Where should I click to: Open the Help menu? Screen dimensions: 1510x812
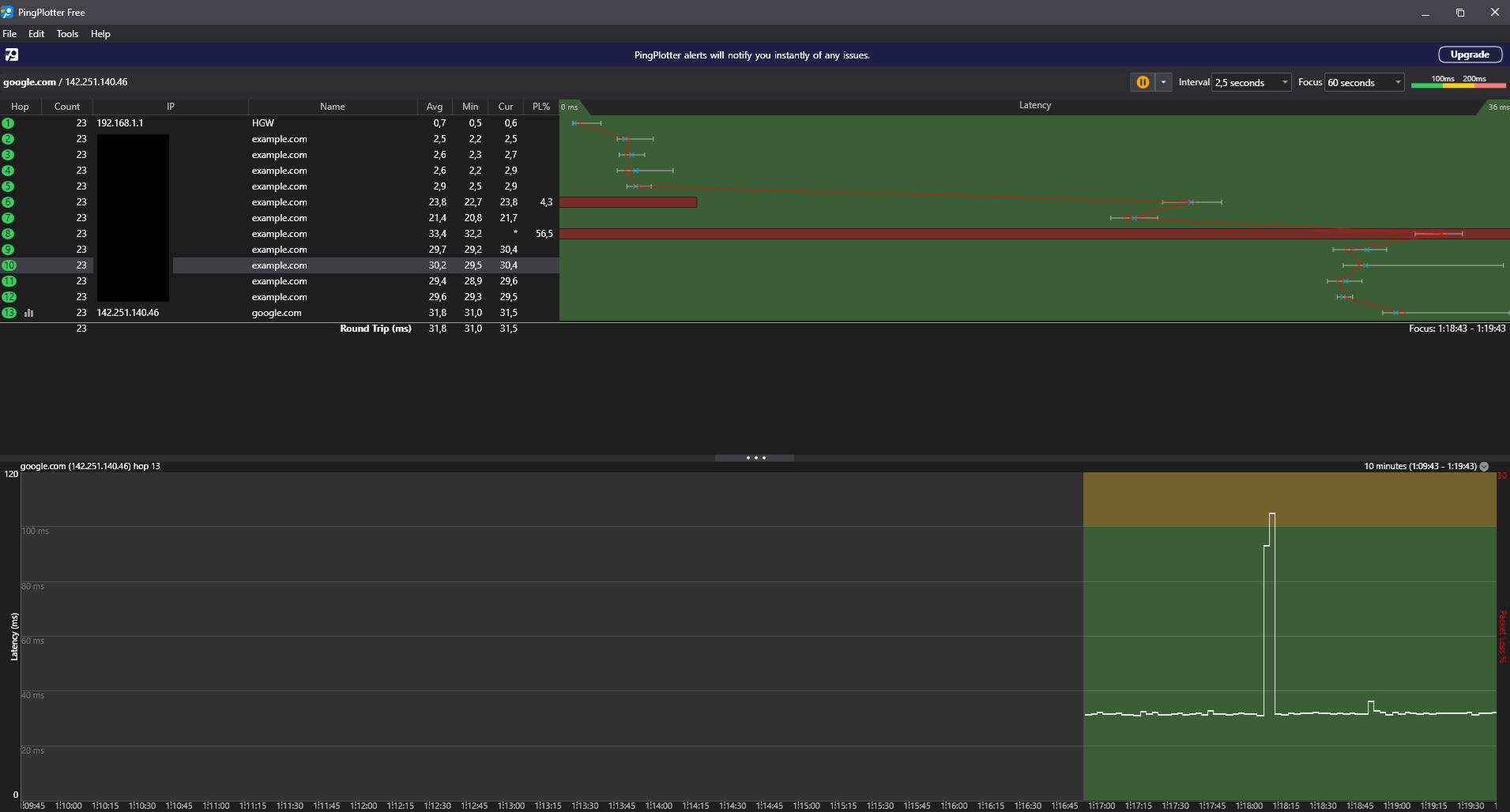[100, 34]
